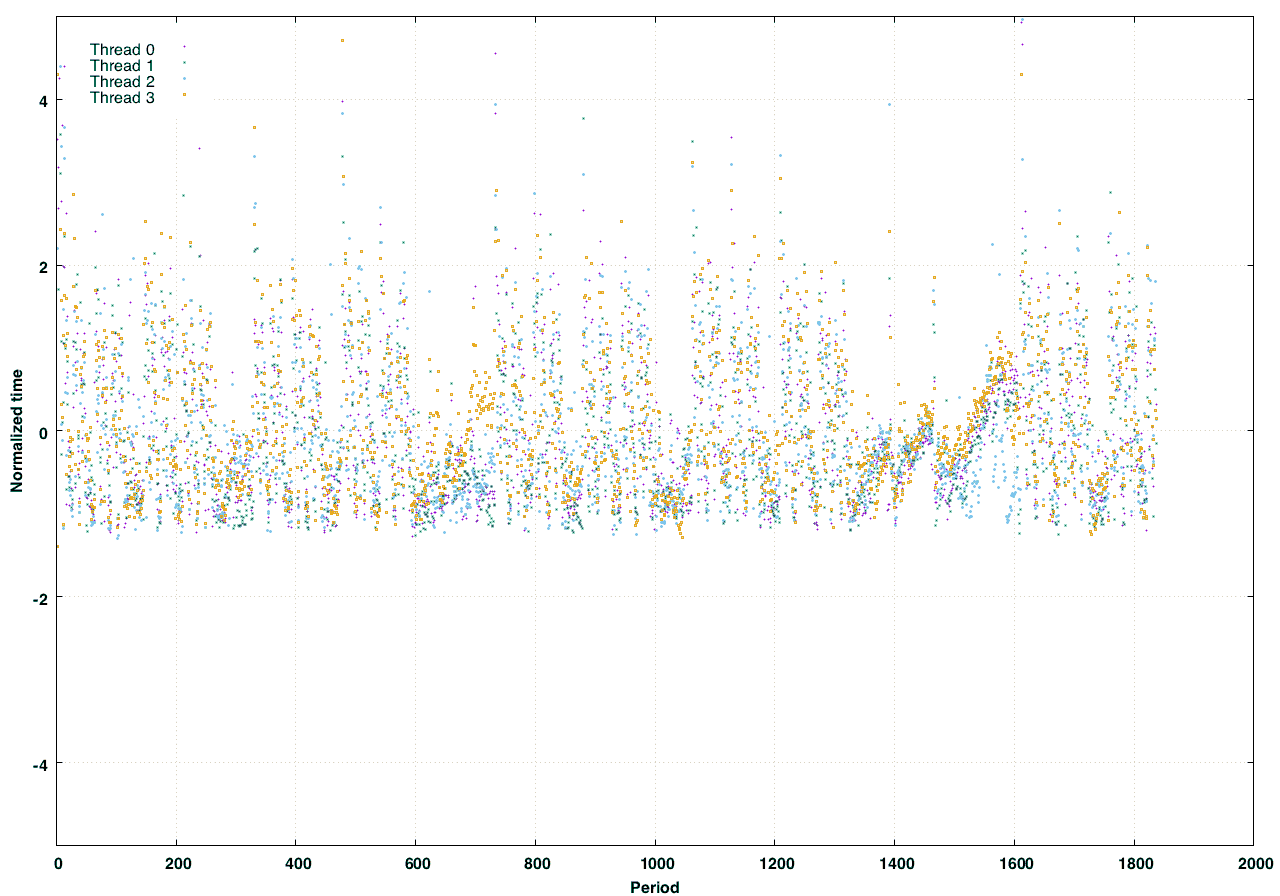The width and height of the screenshot is (1280, 896).
Task: Click the Thread 1 legend label
Action: click(x=122, y=65)
